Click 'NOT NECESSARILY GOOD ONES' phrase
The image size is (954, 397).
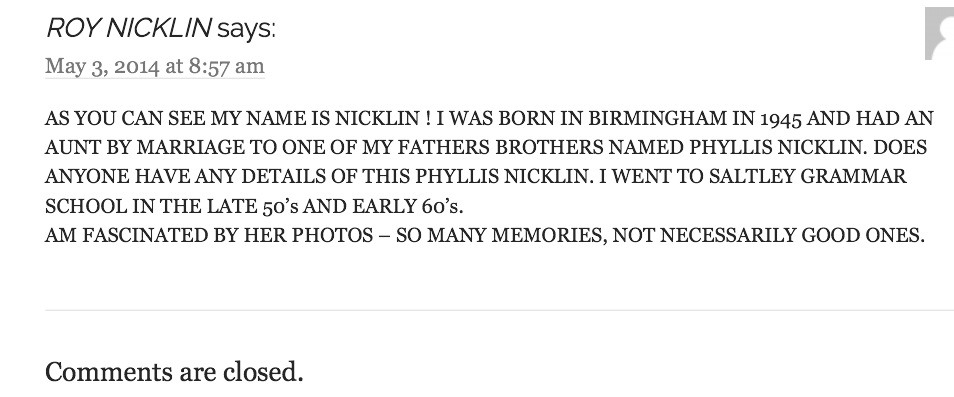pyautogui.click(x=768, y=235)
